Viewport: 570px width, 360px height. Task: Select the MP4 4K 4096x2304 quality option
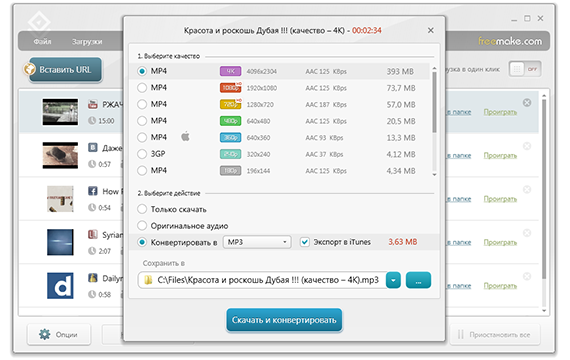142,71
